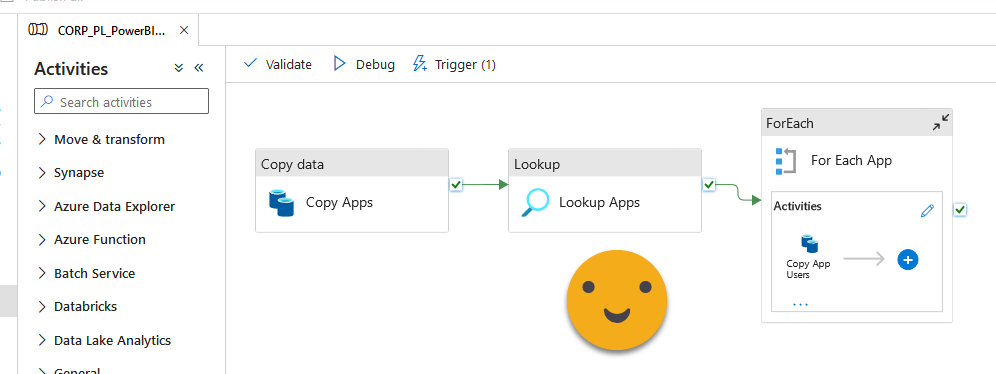Expand all activity categories with double down chevron
This screenshot has width=996, height=374.
178,68
